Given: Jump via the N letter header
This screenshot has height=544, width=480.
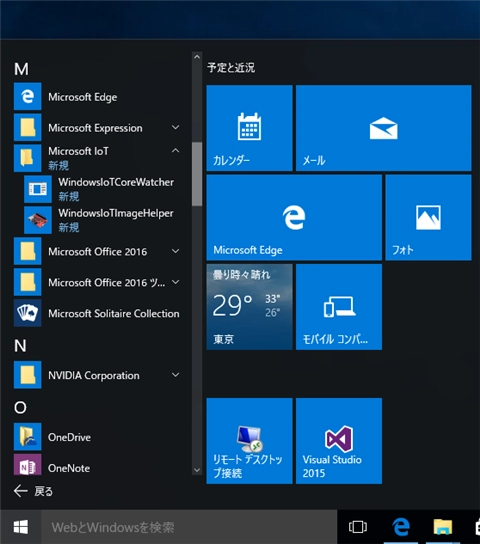Looking at the screenshot, I should [x=20, y=346].
